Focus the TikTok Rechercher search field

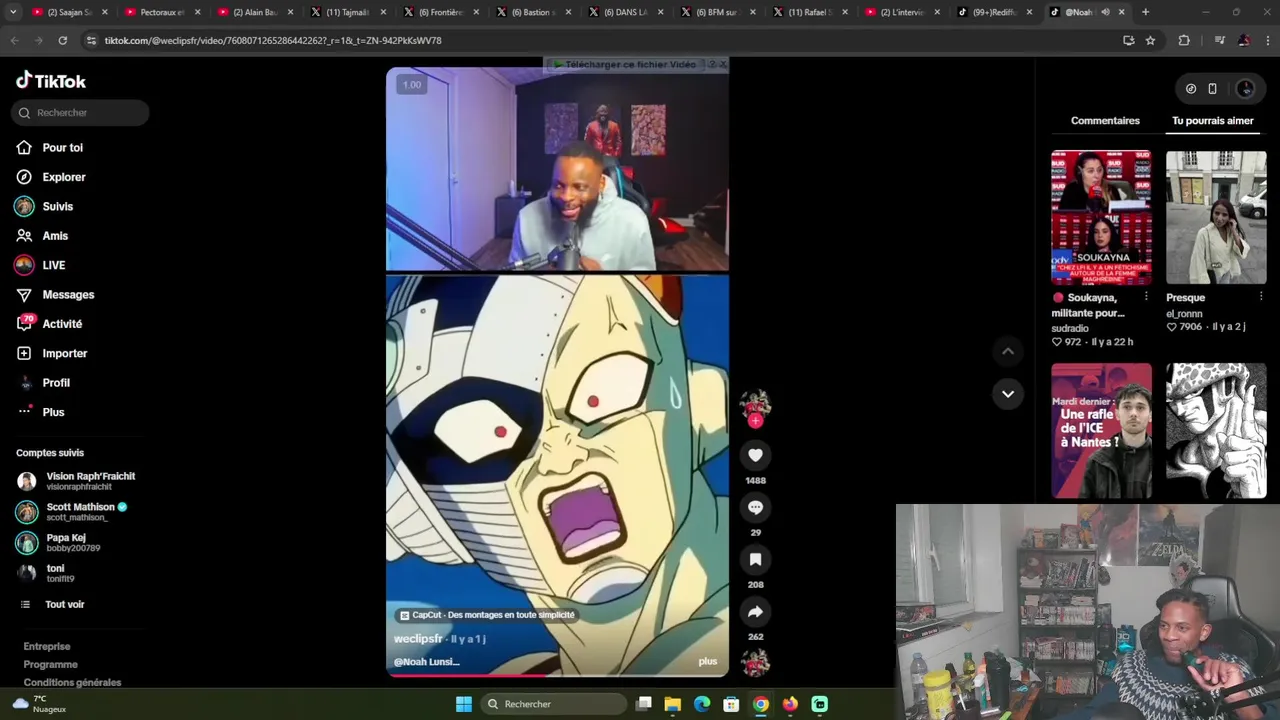80,113
